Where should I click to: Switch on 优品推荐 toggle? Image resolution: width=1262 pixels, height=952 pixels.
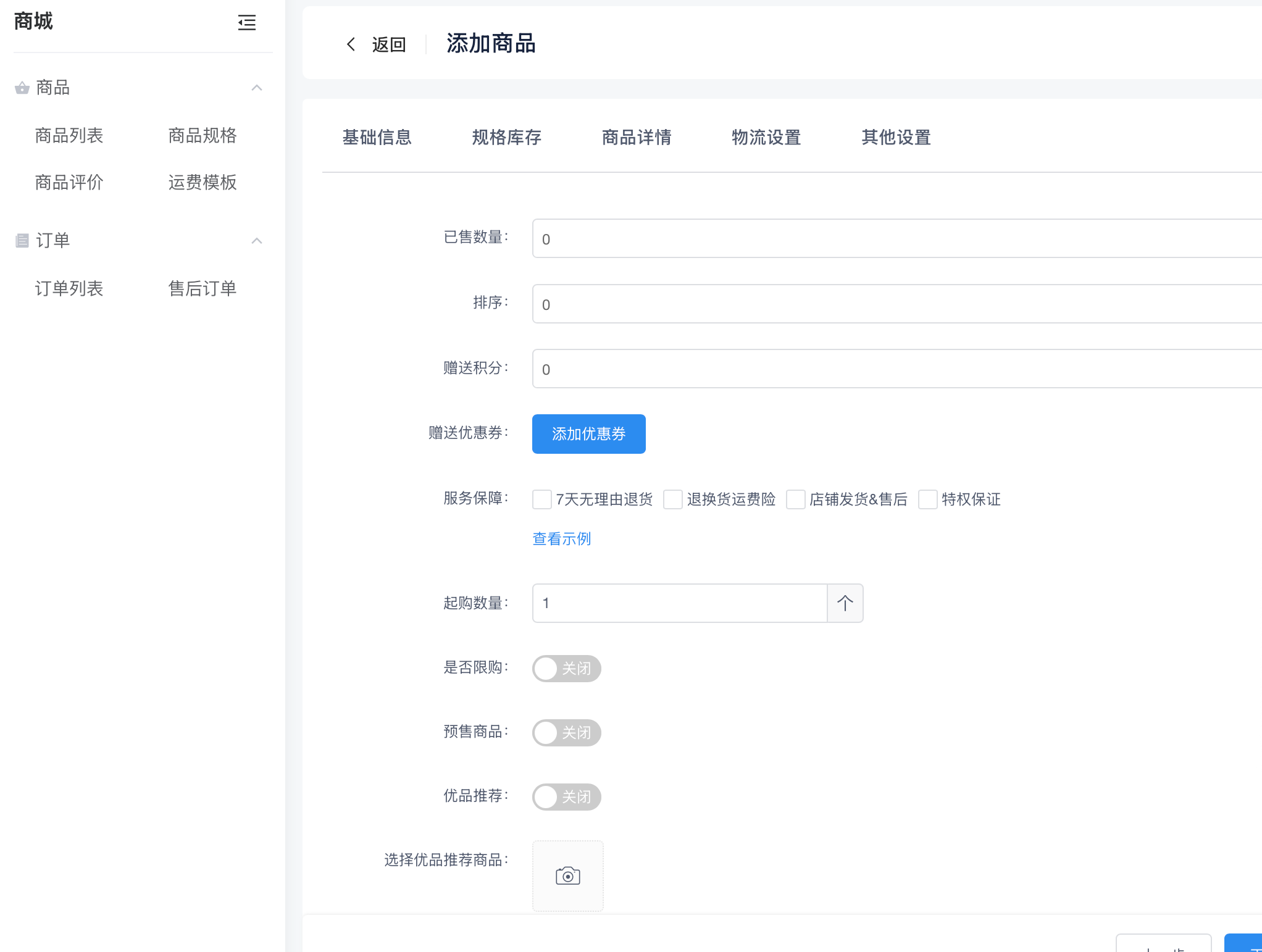[566, 796]
